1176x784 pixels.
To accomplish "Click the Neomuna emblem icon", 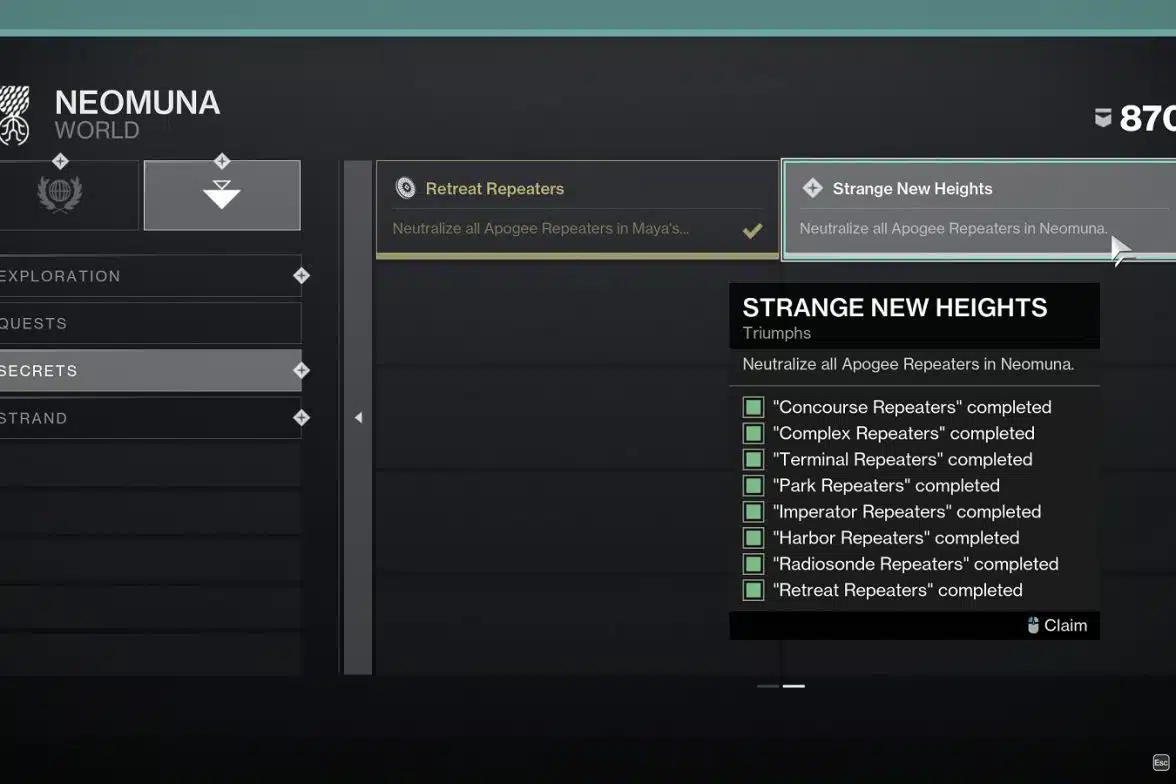I will point(14,116).
